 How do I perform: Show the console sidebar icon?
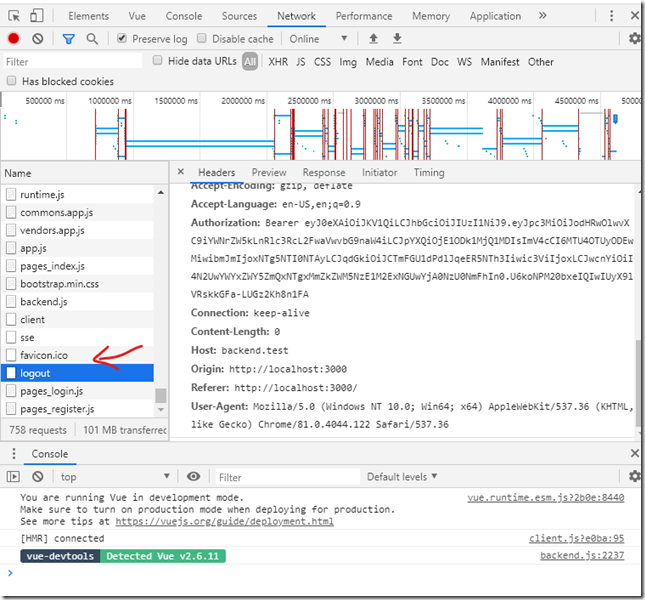pos(13,477)
